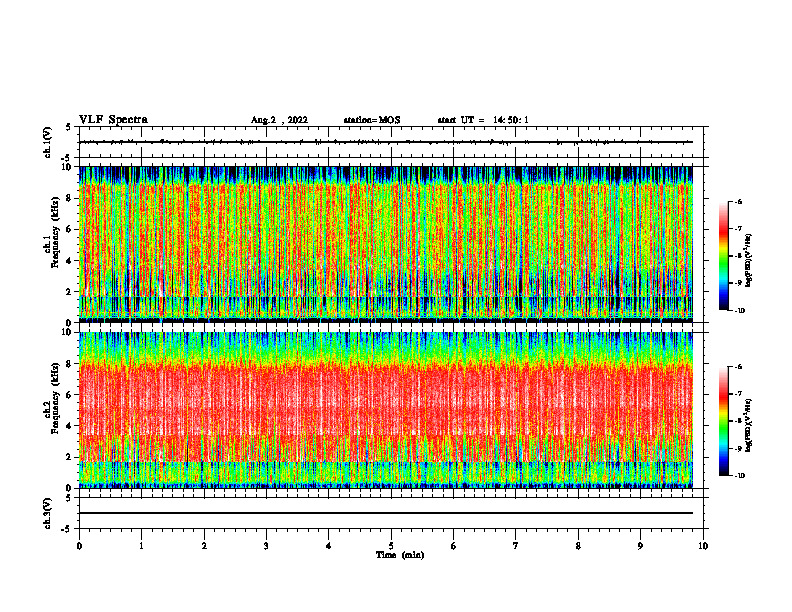Viewport: 792px width, 612px height.
Task: Click the ch.3 flat voltage trace
Action: pos(386,513)
